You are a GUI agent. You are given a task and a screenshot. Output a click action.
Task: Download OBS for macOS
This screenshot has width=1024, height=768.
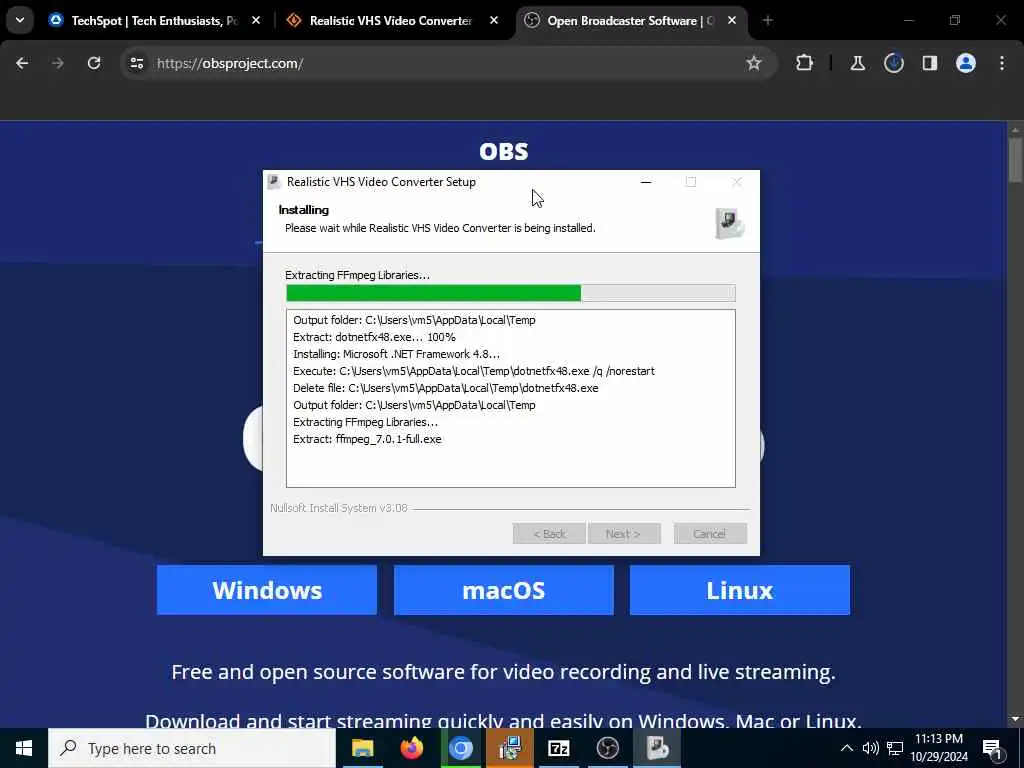(x=504, y=590)
